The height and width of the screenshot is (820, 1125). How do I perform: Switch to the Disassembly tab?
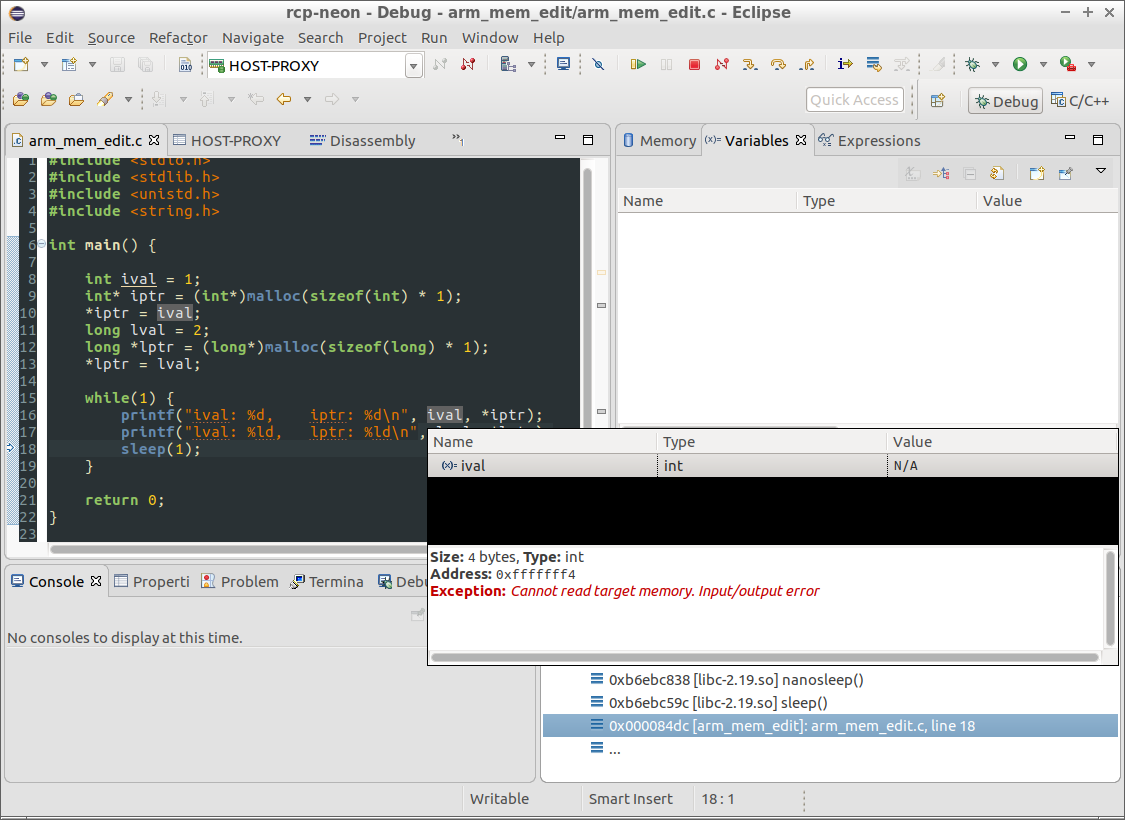[371, 141]
